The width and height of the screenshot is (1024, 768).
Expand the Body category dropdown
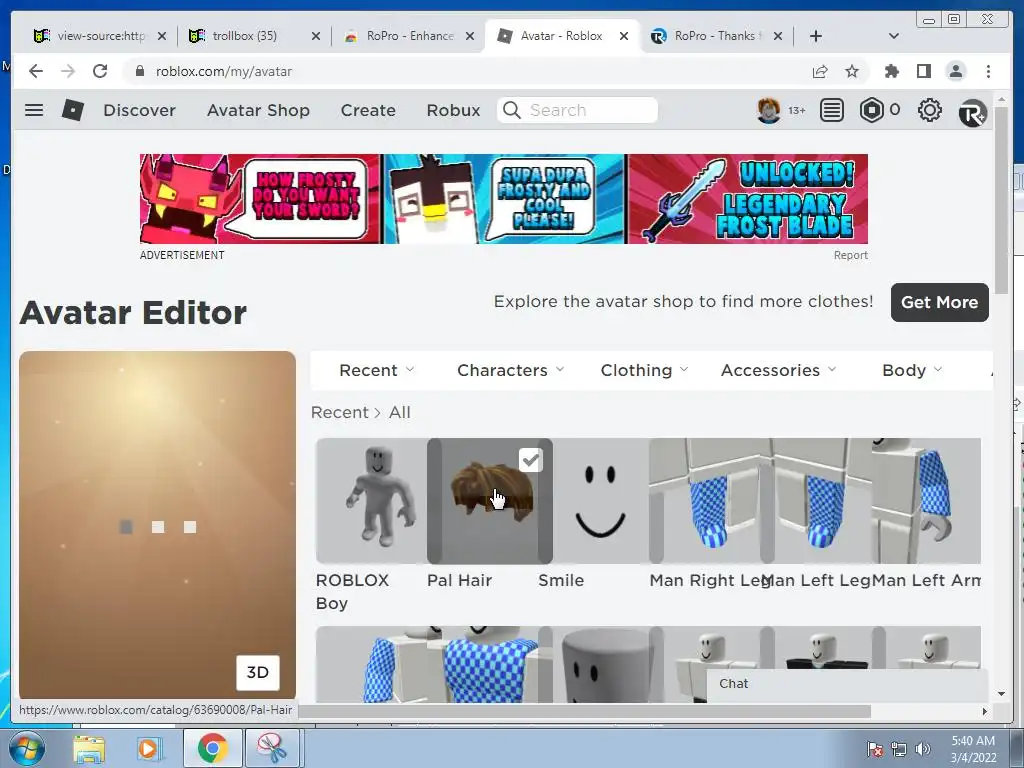(912, 370)
